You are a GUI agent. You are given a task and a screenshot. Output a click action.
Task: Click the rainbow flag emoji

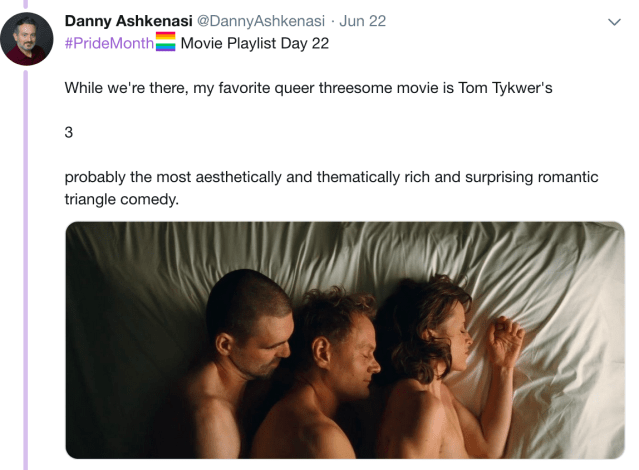click(165, 43)
